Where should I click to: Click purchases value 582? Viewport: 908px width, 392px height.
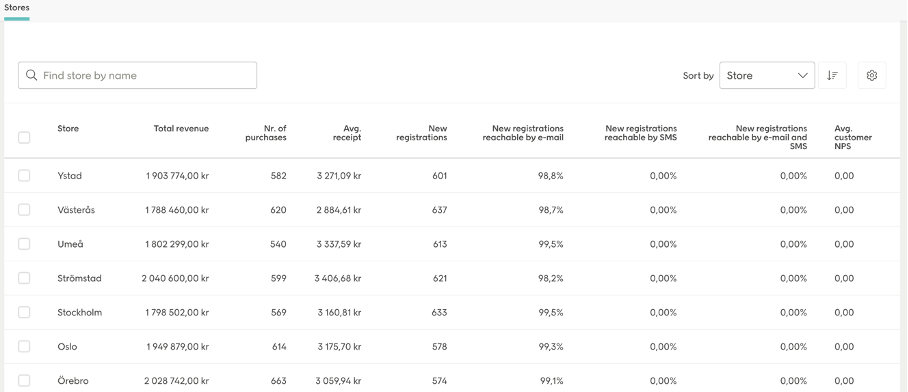click(x=279, y=175)
